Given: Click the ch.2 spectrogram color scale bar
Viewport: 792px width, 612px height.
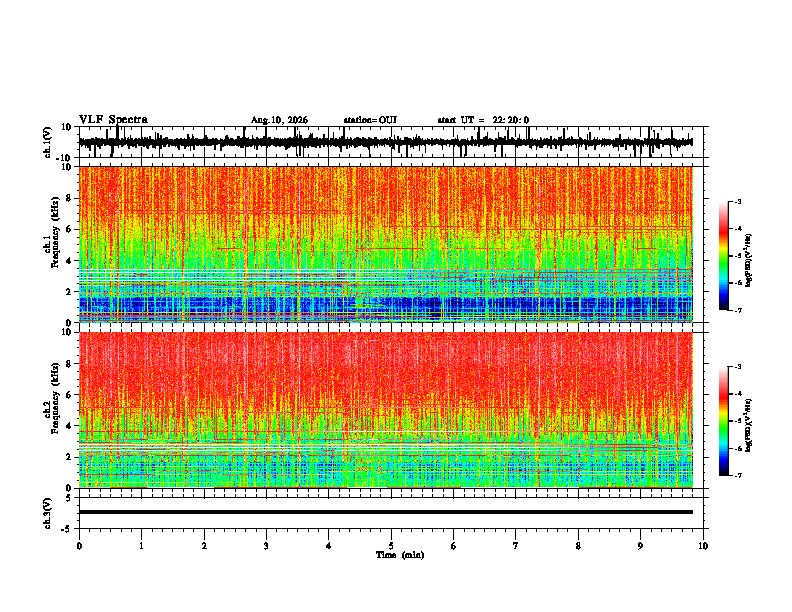Looking at the screenshot, I should tap(724, 421).
